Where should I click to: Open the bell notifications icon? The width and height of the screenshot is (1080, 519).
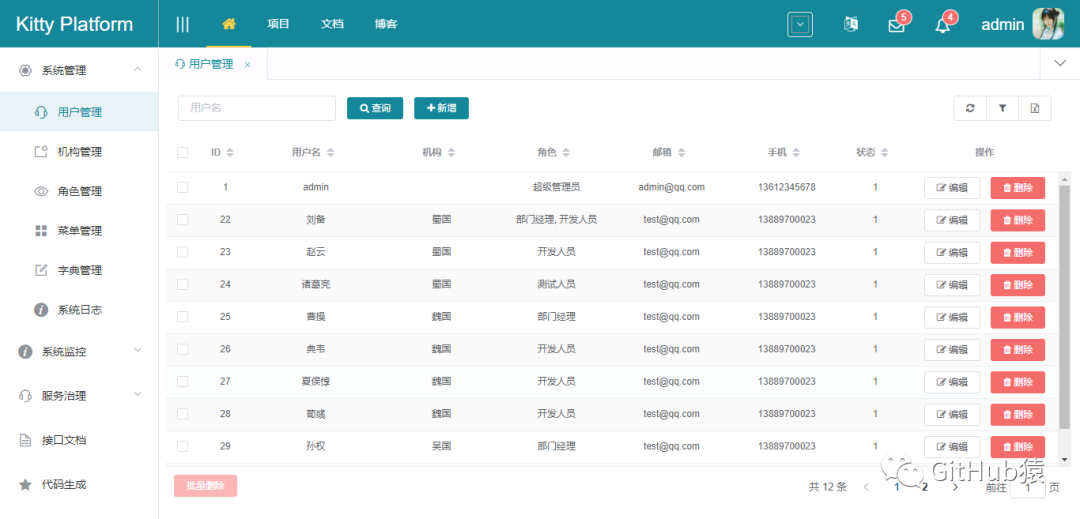(x=942, y=25)
